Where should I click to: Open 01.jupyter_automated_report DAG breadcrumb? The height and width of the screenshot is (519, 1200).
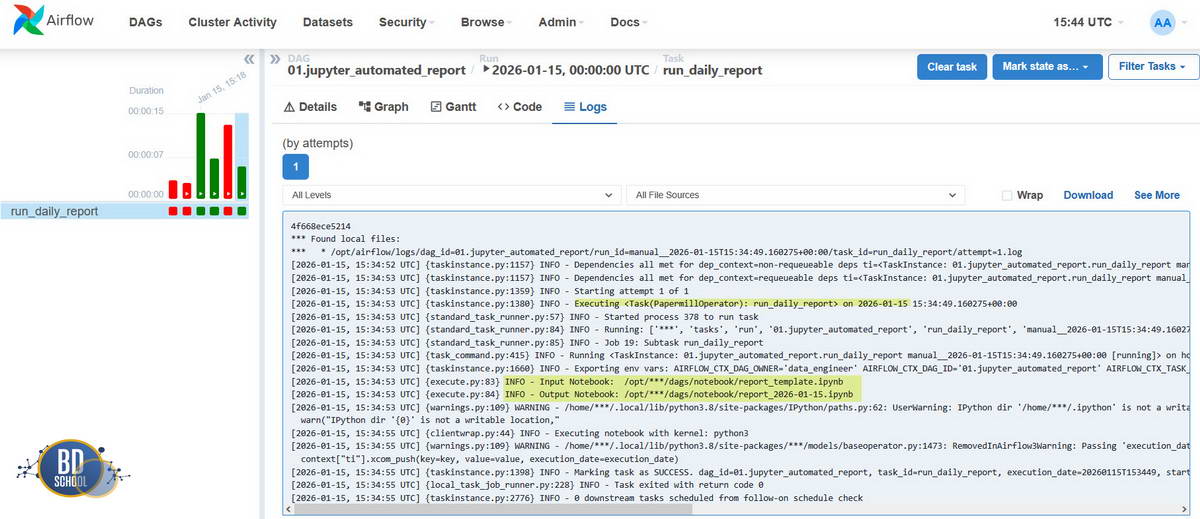[x=376, y=71]
